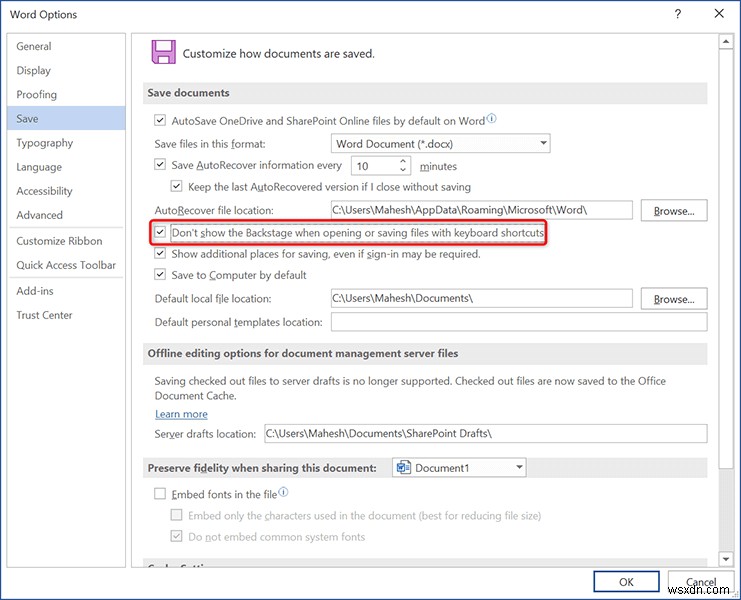Click the Default local file location field

tap(482, 298)
